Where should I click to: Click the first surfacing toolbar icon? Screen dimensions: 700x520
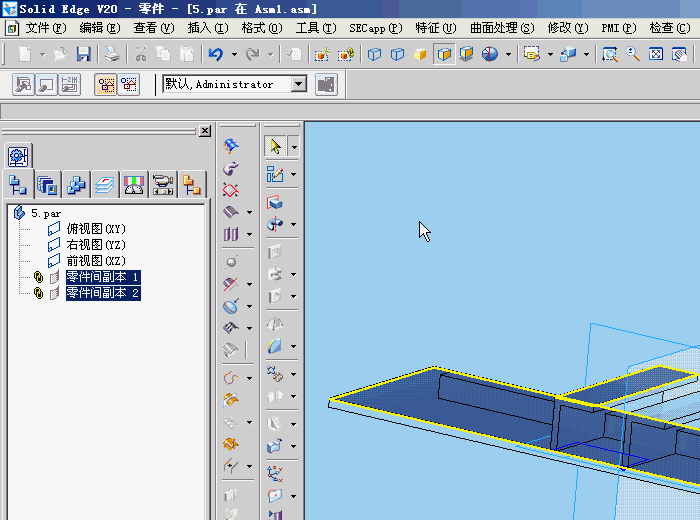231,146
